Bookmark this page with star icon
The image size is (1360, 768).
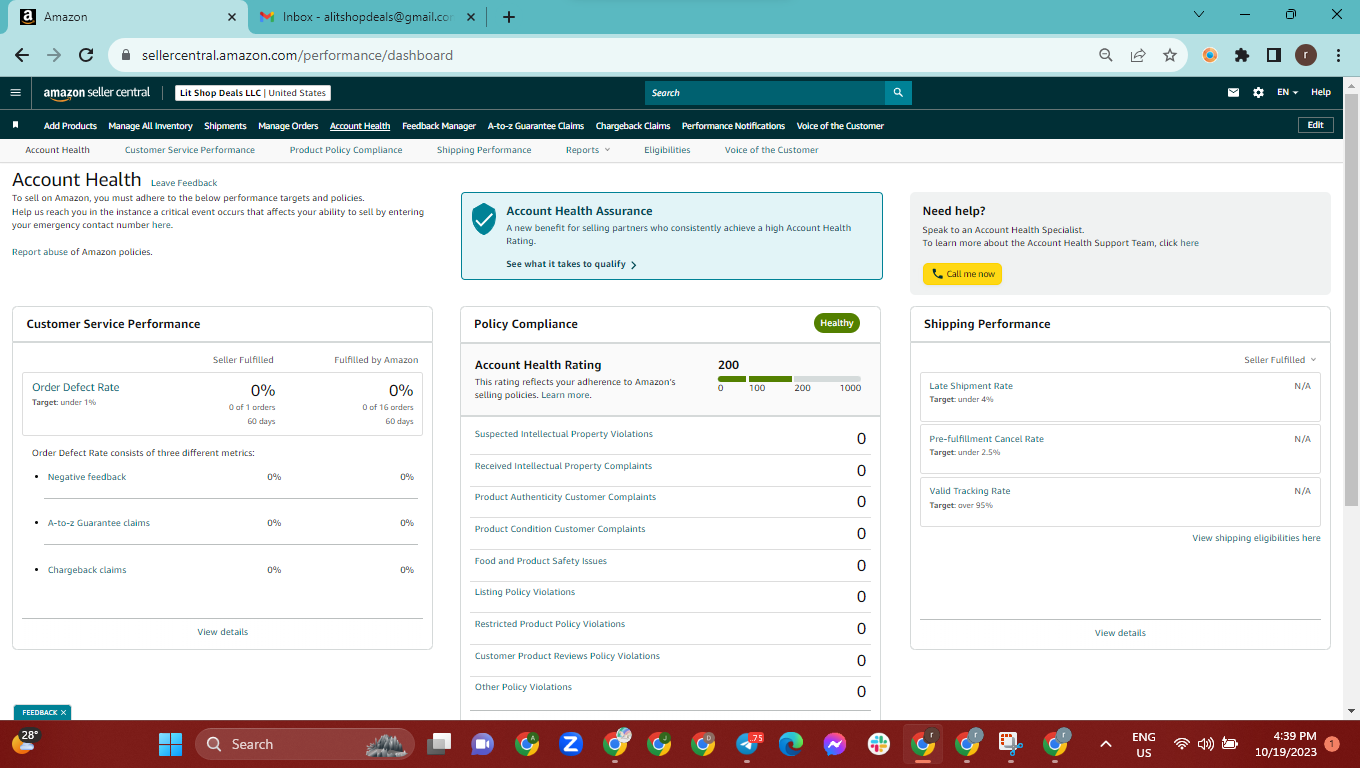click(1169, 55)
